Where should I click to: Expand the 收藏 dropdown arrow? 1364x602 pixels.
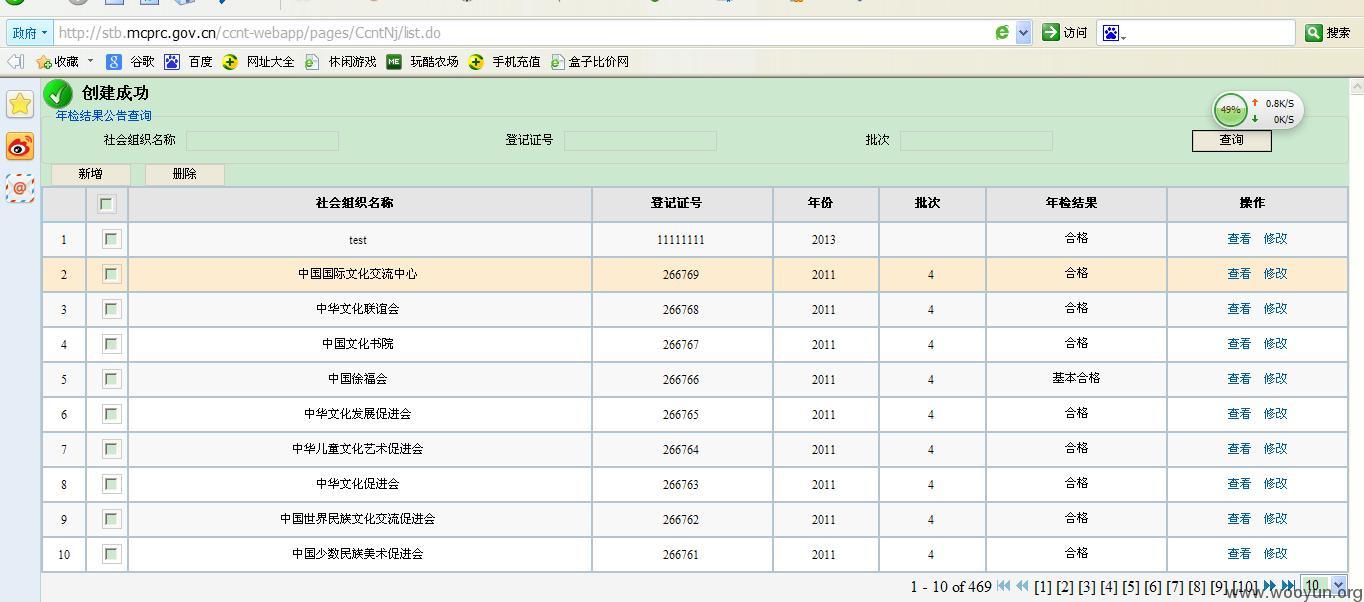click(90, 62)
